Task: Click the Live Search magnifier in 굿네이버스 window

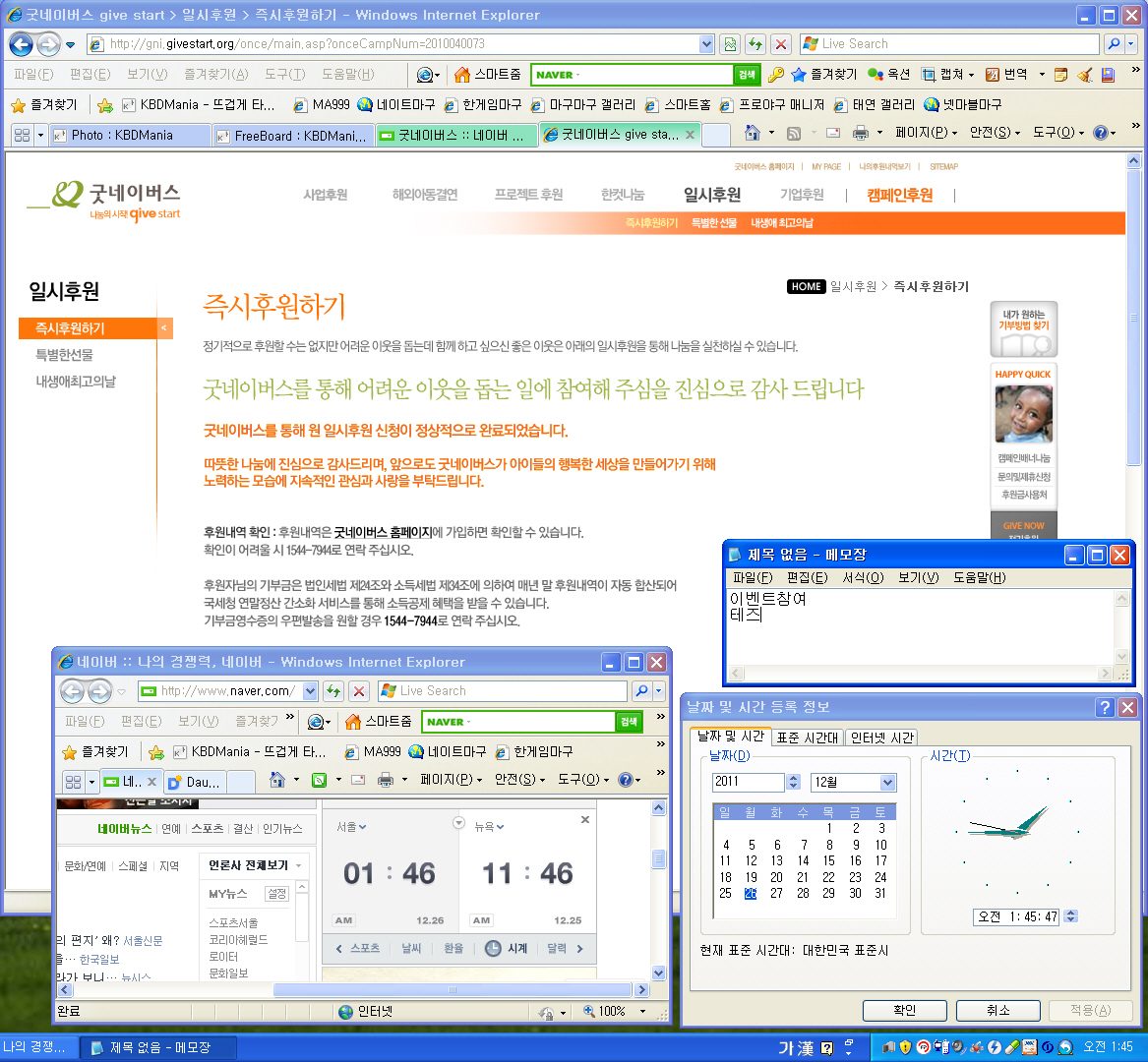Action: click(x=1114, y=44)
